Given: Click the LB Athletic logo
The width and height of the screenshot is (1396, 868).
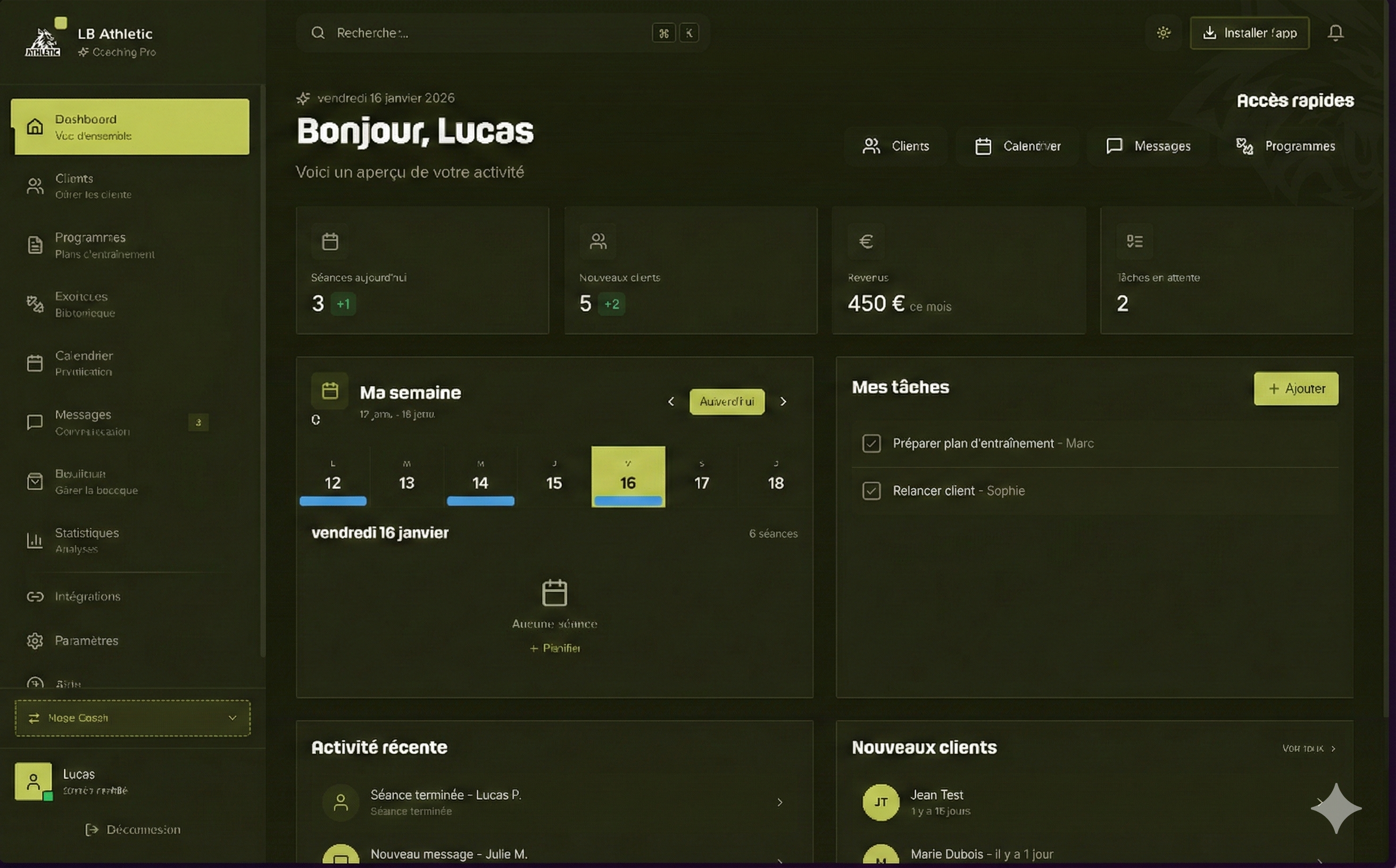Looking at the screenshot, I should pos(43,42).
